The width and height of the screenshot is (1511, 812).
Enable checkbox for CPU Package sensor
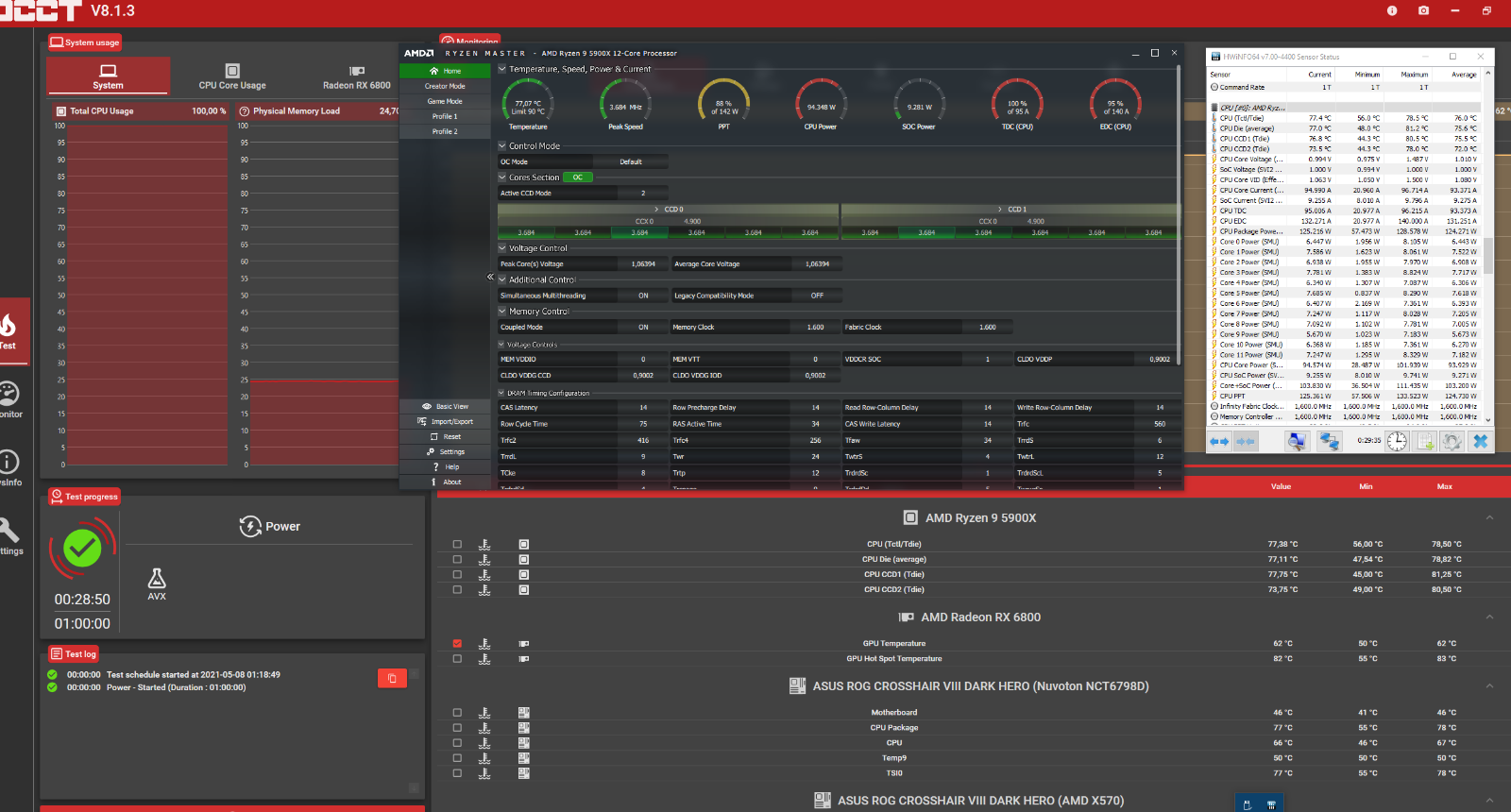[457, 728]
